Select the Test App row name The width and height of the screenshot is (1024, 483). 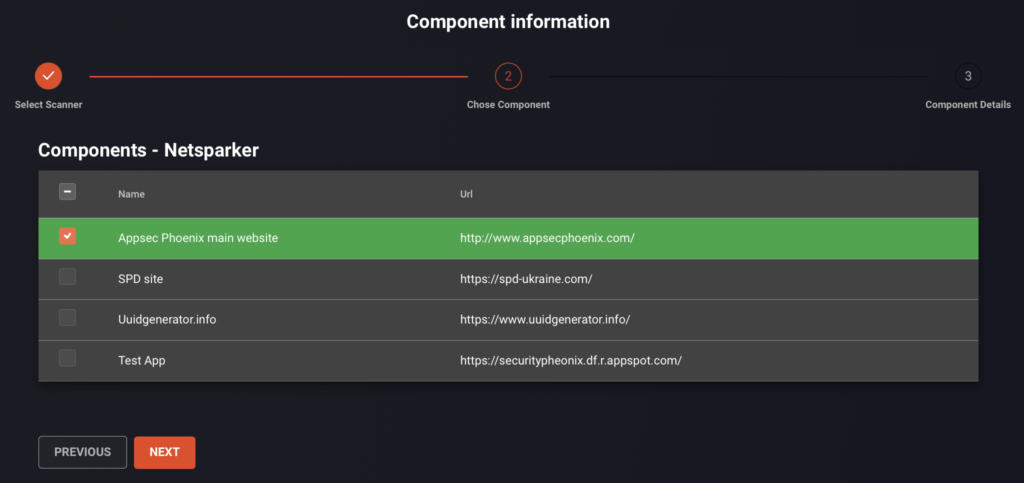click(142, 360)
